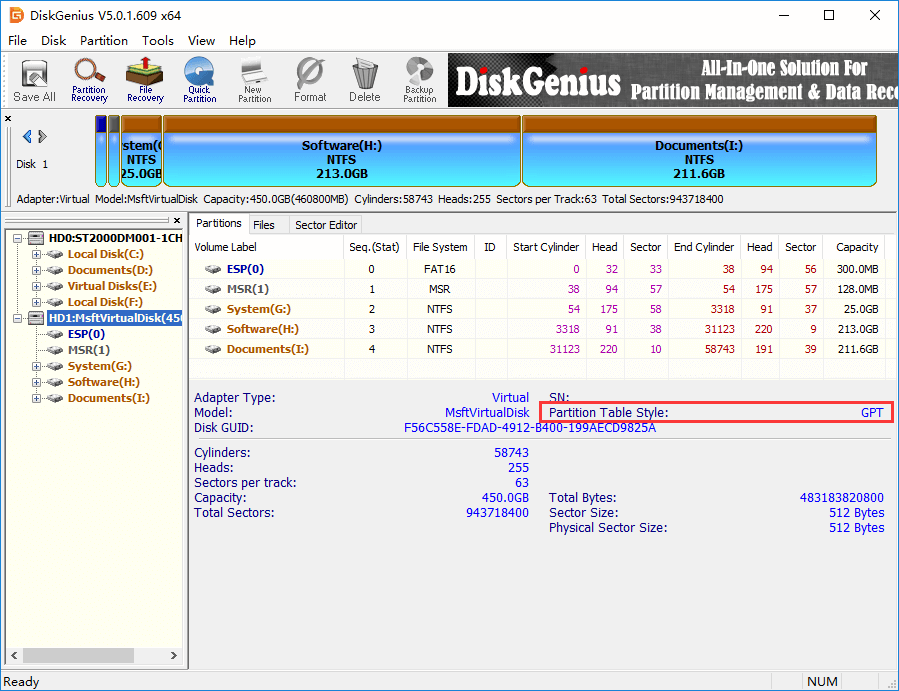Click the DiskGenius banner logo

click(x=538, y=81)
